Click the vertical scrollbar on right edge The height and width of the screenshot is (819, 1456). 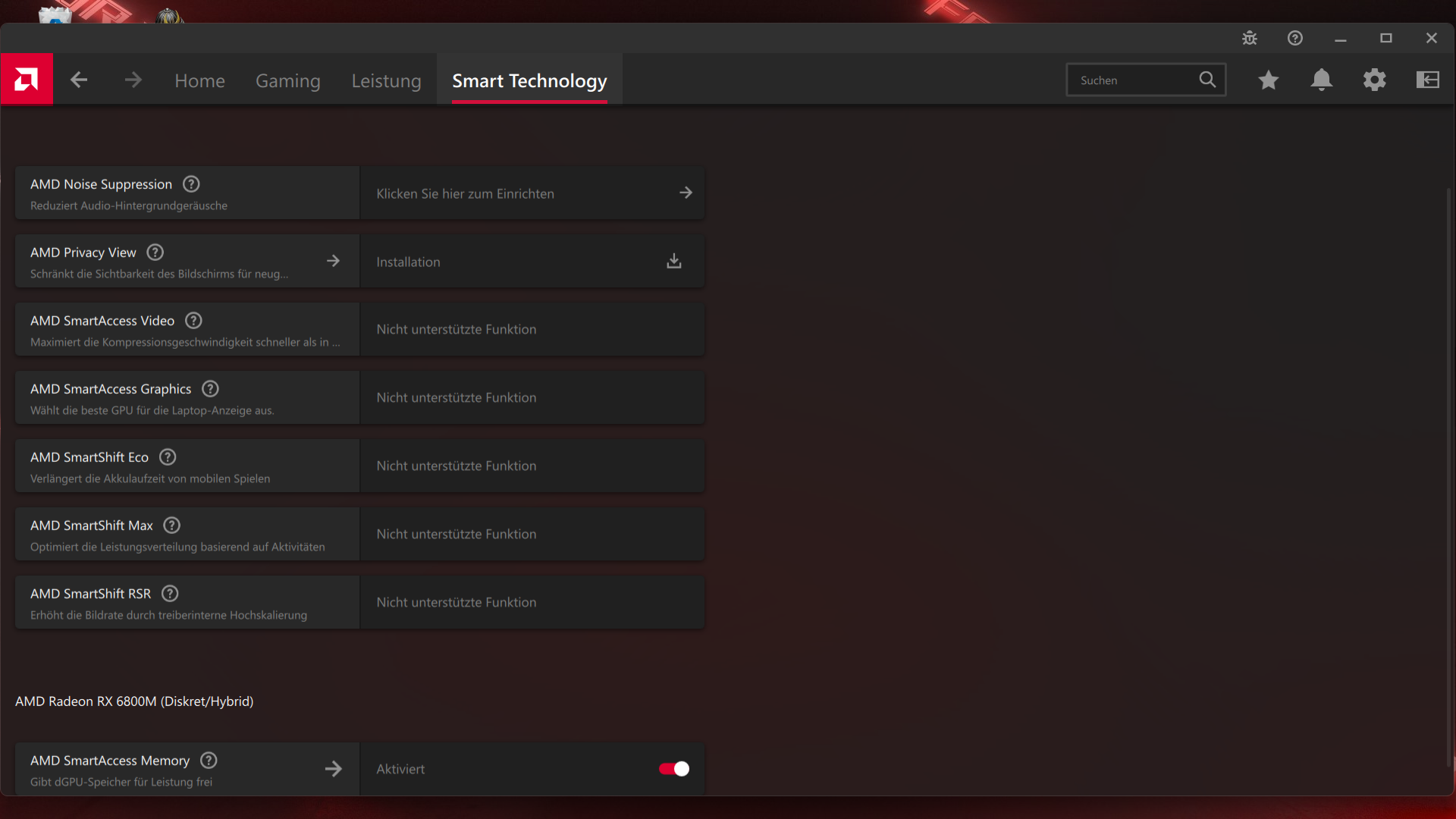[x=1449, y=476]
